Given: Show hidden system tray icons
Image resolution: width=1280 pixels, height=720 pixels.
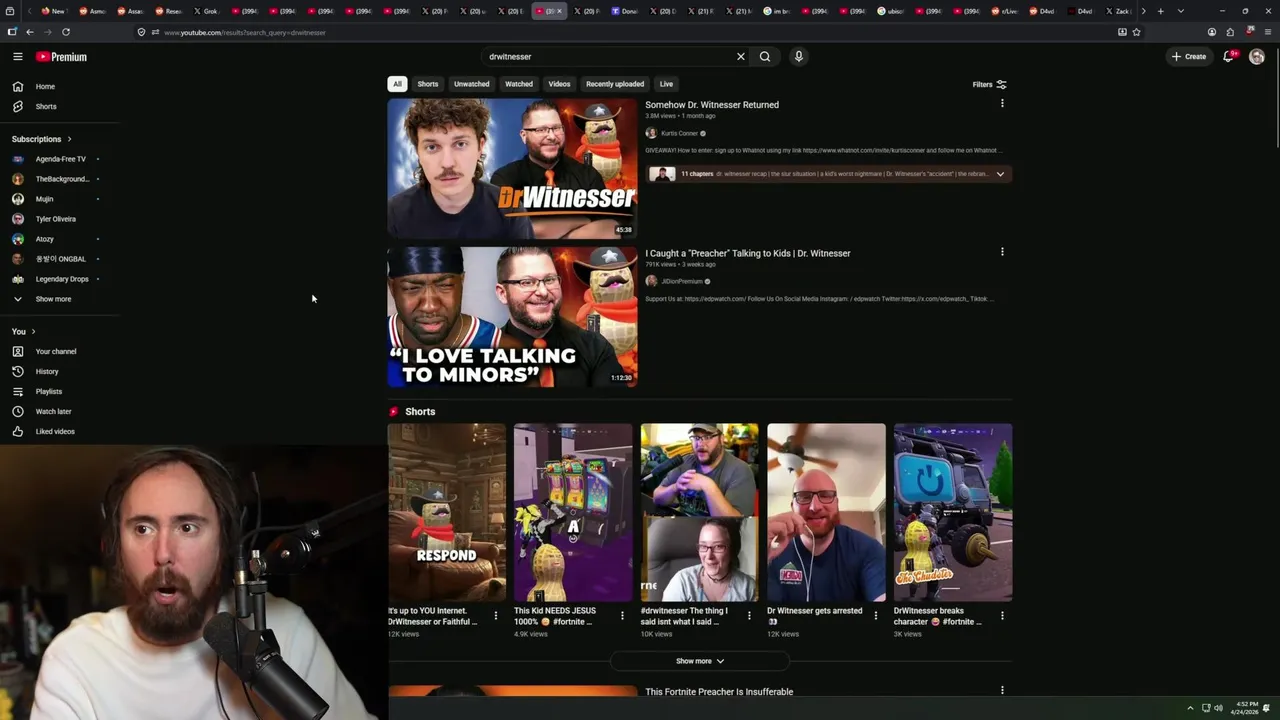Looking at the screenshot, I should [x=1190, y=708].
